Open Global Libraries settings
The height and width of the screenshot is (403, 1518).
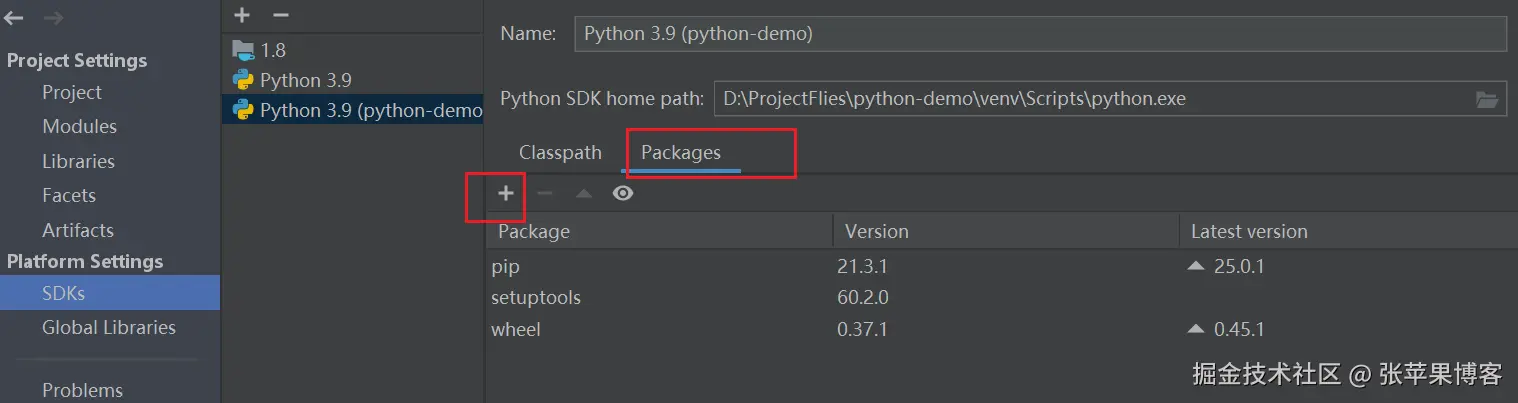click(108, 328)
